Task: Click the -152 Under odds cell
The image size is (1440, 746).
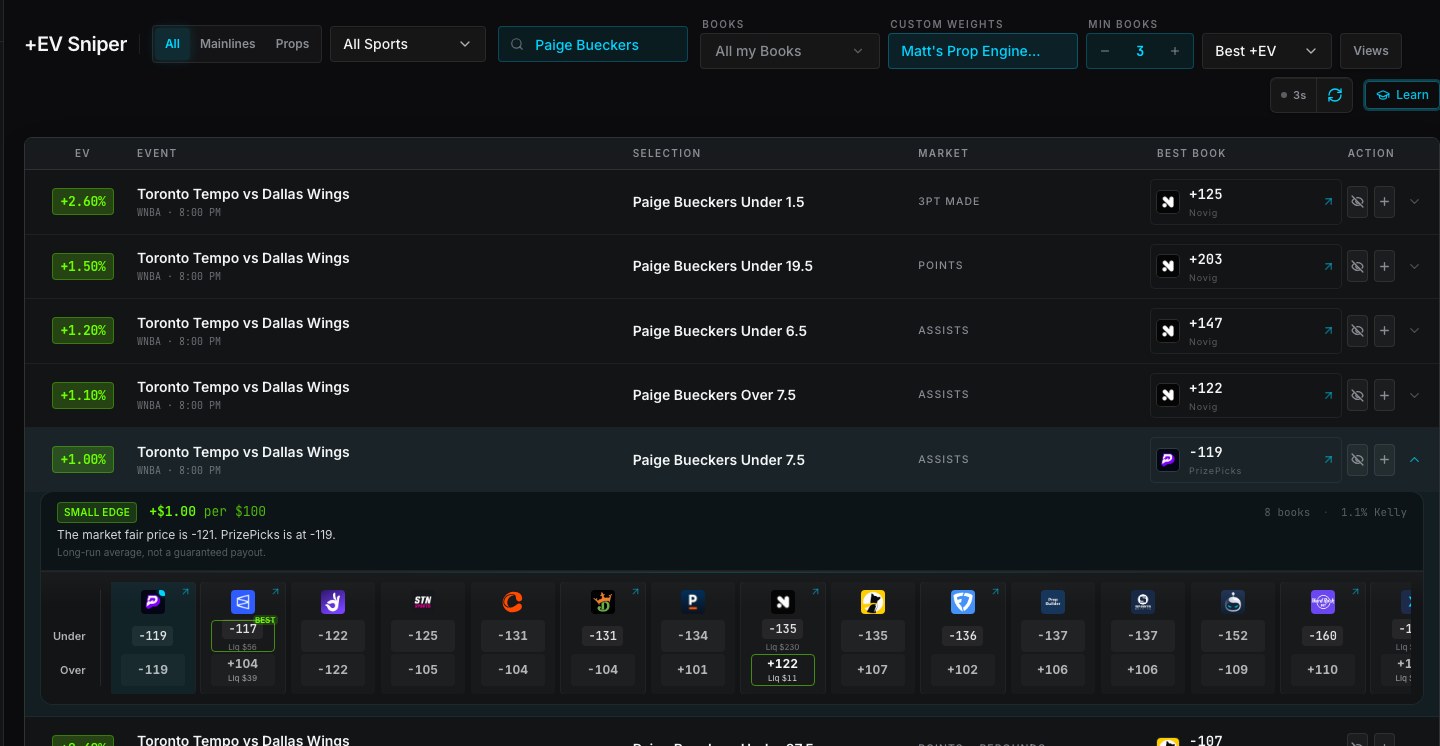Action: [x=1233, y=636]
